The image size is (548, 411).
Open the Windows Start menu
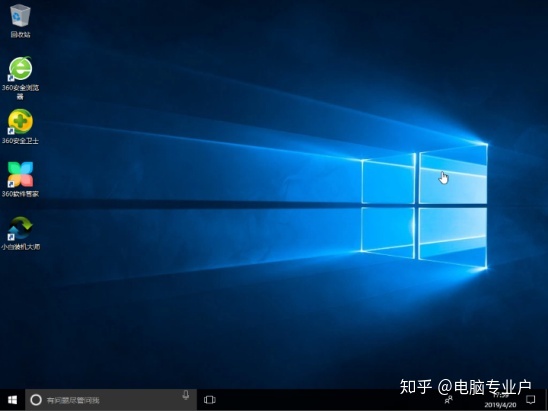click(12, 400)
